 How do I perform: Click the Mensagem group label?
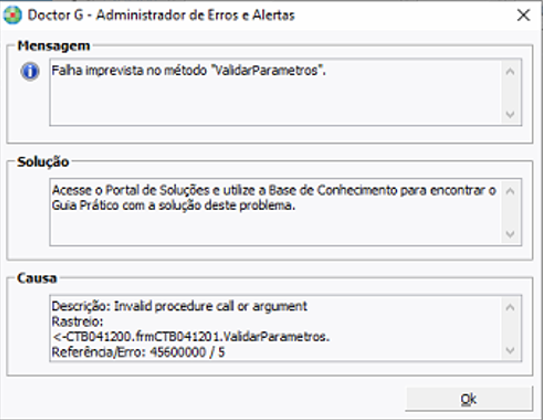54,46
